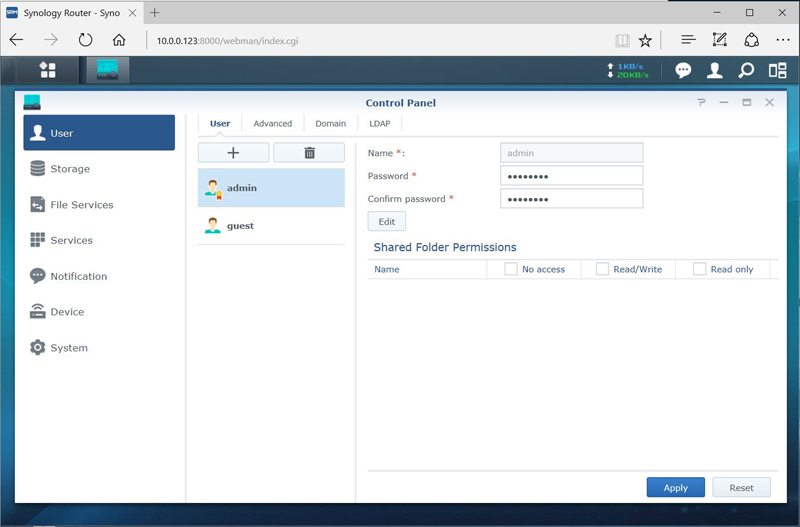Click into the Password field

tap(571, 176)
